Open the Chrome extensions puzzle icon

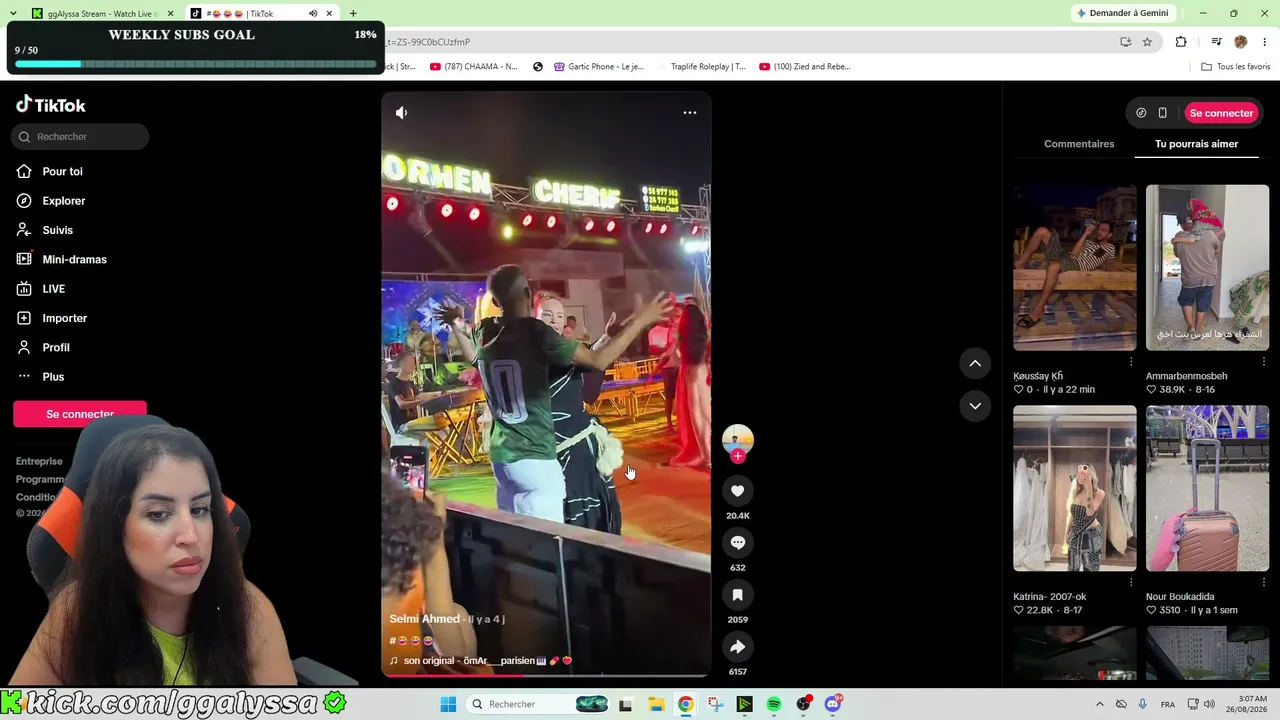pos(1181,42)
